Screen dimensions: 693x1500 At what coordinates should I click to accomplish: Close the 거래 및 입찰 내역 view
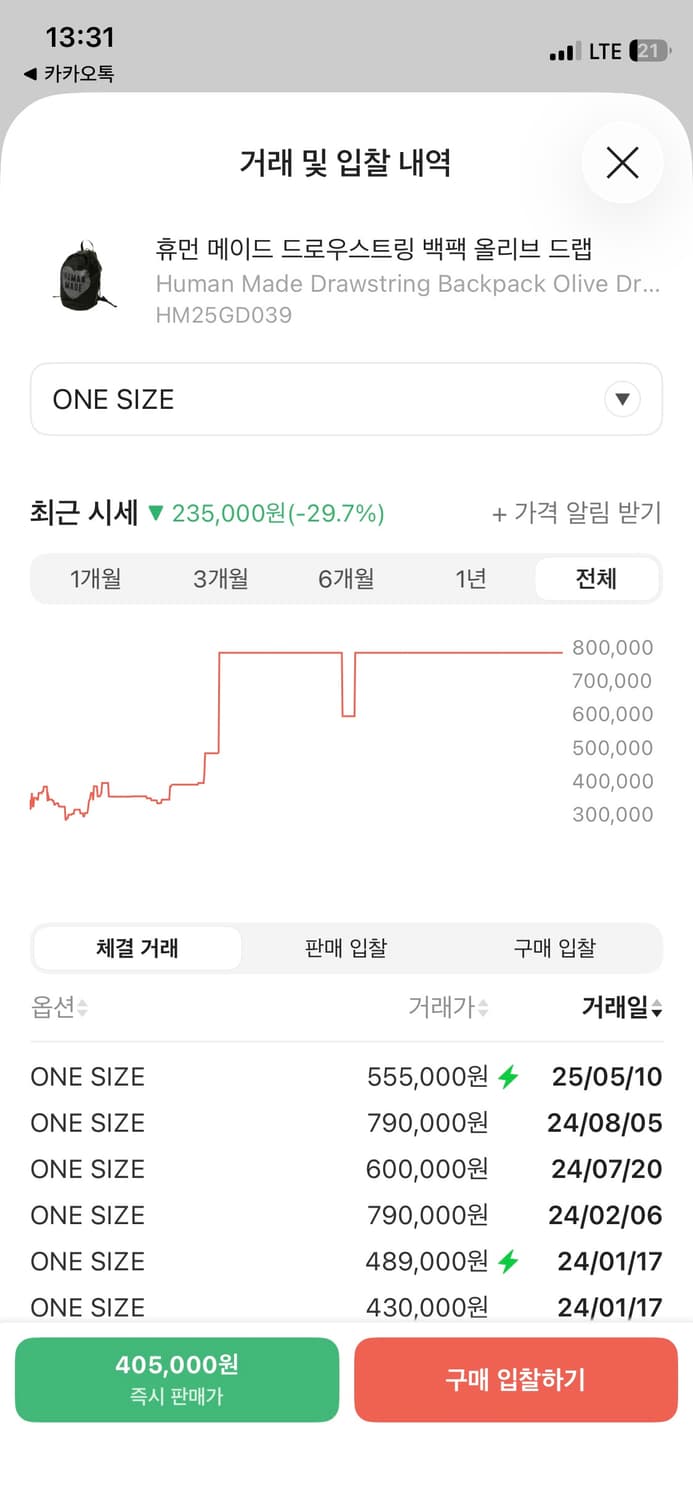pyautogui.click(x=621, y=162)
